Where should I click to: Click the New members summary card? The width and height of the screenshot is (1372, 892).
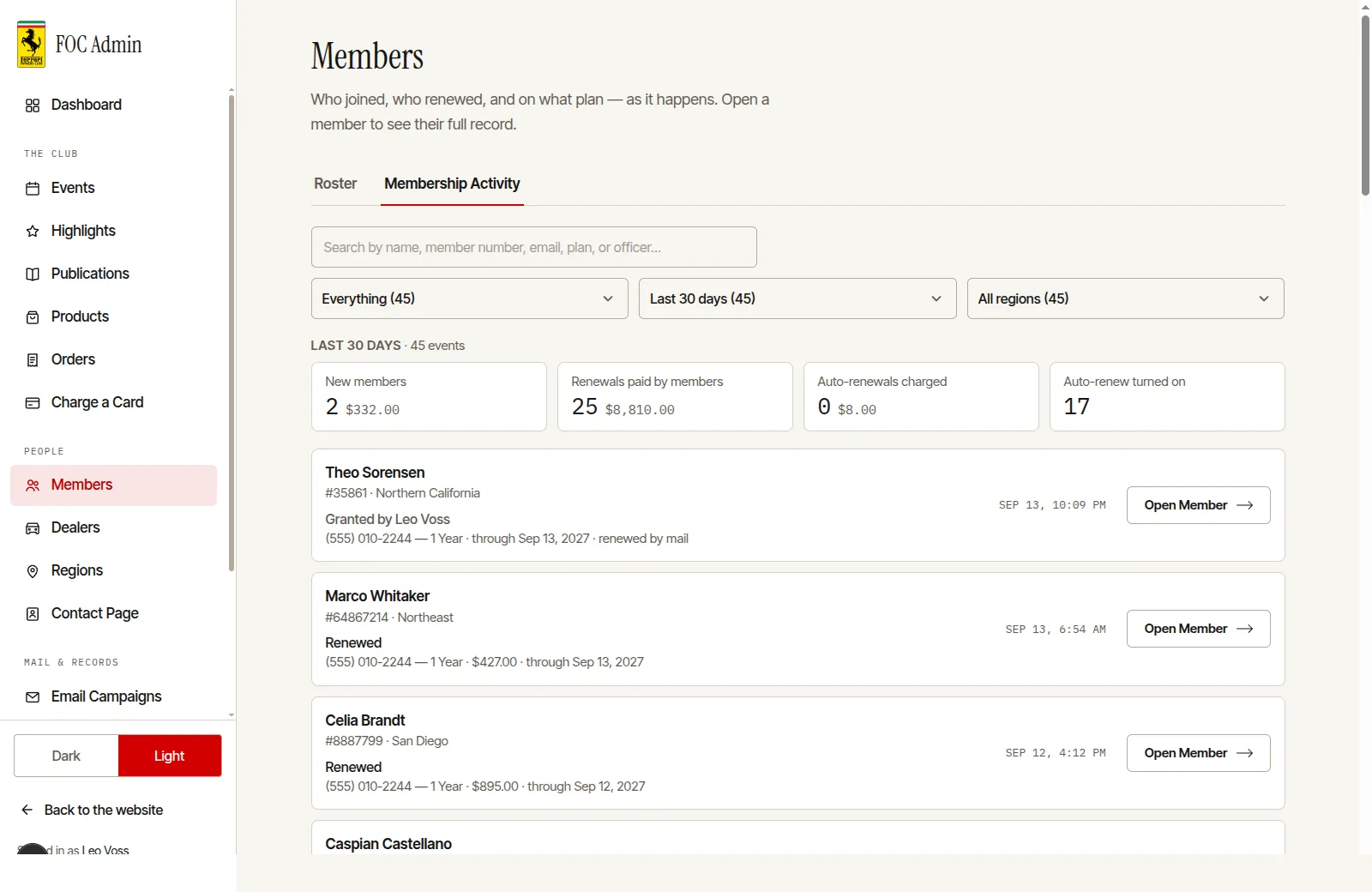pyautogui.click(x=429, y=396)
